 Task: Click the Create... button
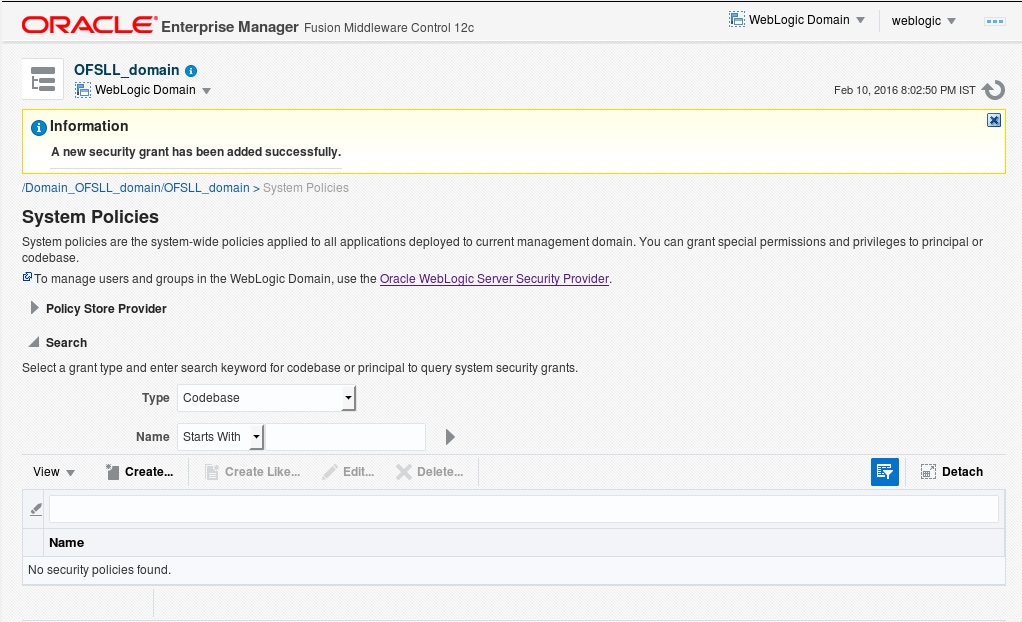139,472
